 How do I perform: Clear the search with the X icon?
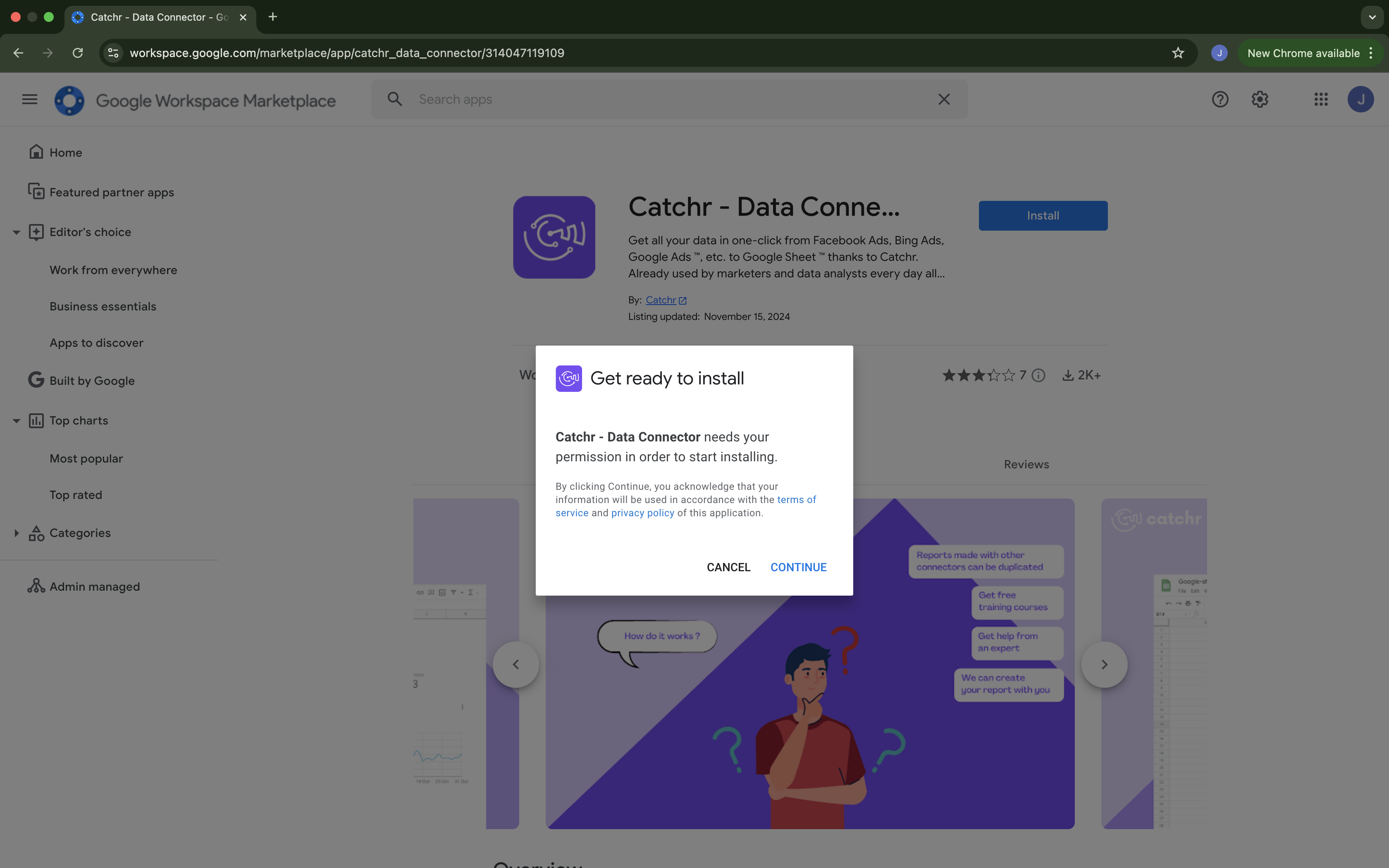tap(944, 99)
